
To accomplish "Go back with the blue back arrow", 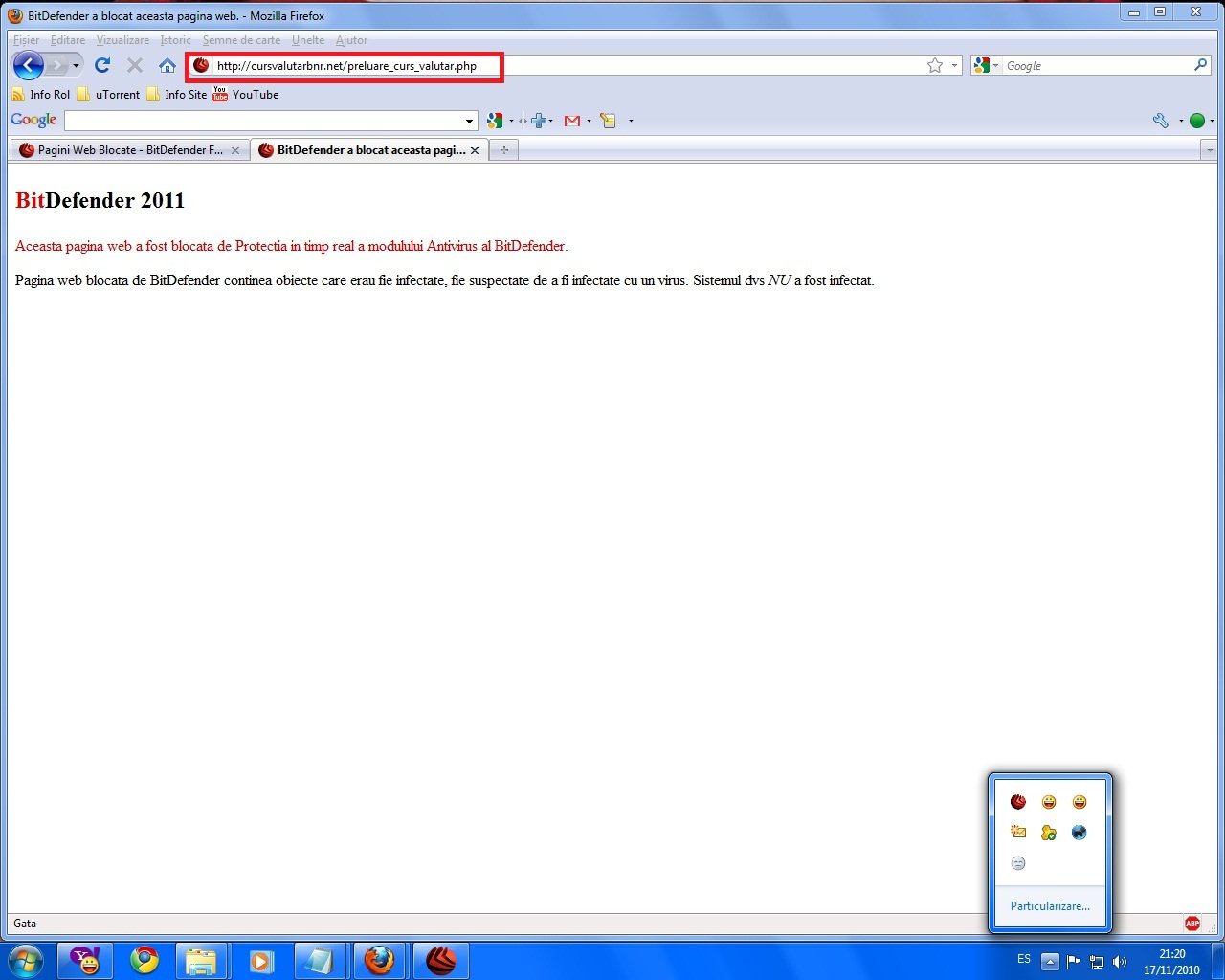I will [28, 65].
